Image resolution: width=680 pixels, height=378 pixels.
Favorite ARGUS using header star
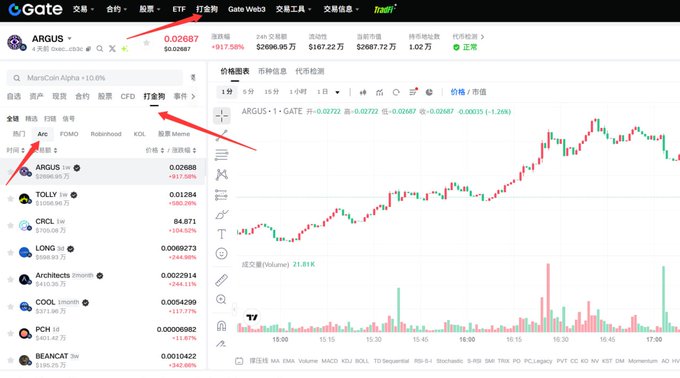pyautogui.click(x=146, y=43)
